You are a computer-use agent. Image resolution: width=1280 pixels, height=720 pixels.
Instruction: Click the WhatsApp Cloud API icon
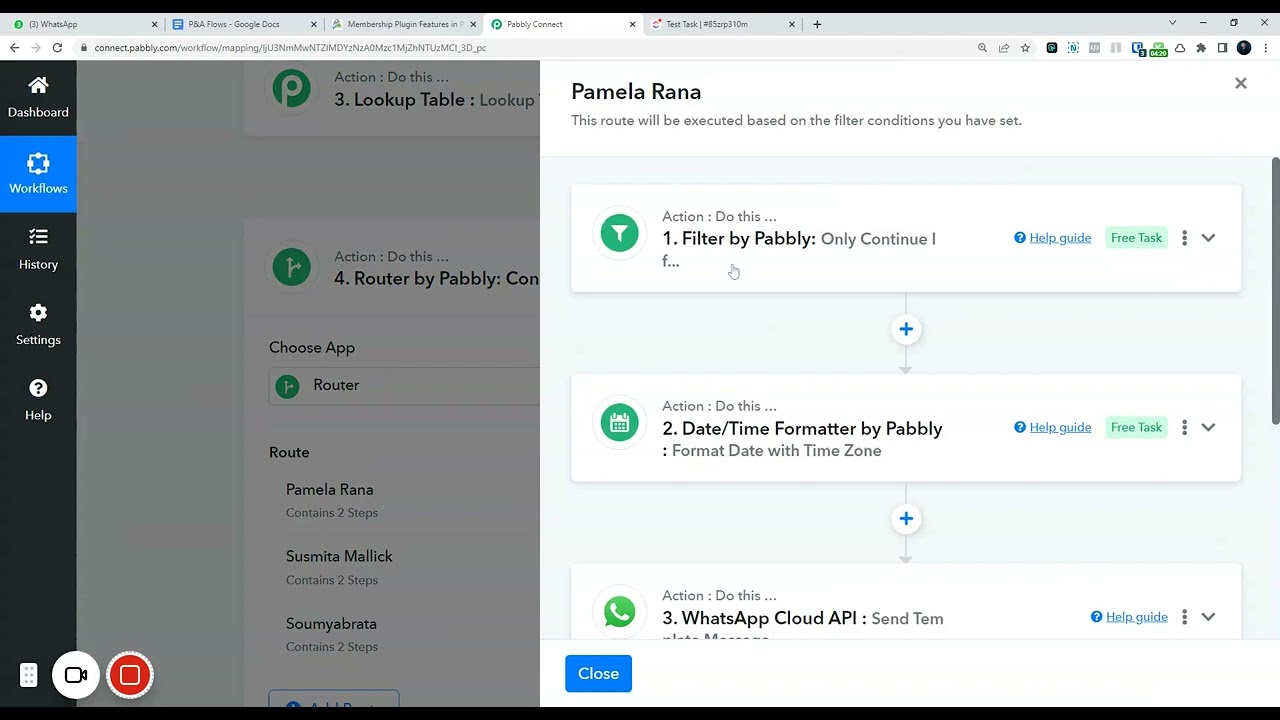tap(619, 612)
